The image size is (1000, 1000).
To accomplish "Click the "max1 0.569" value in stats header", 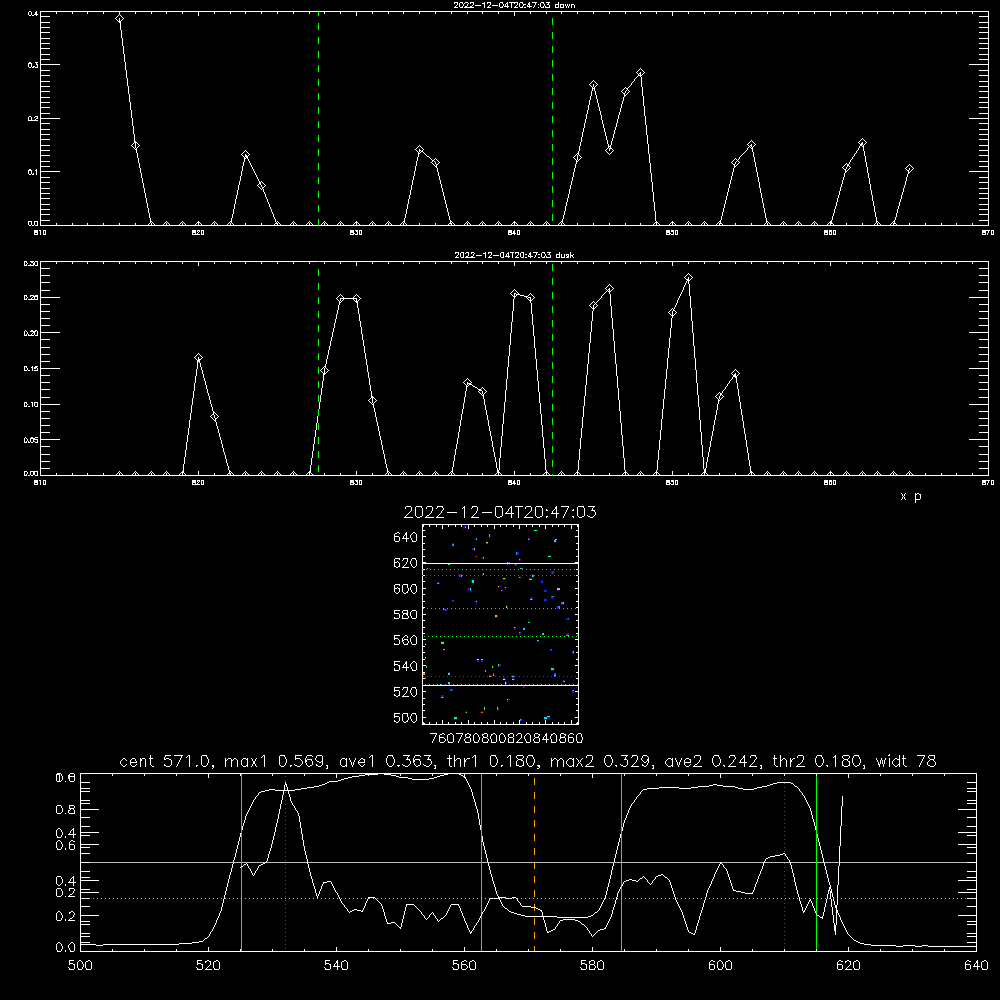I will (x=277, y=761).
